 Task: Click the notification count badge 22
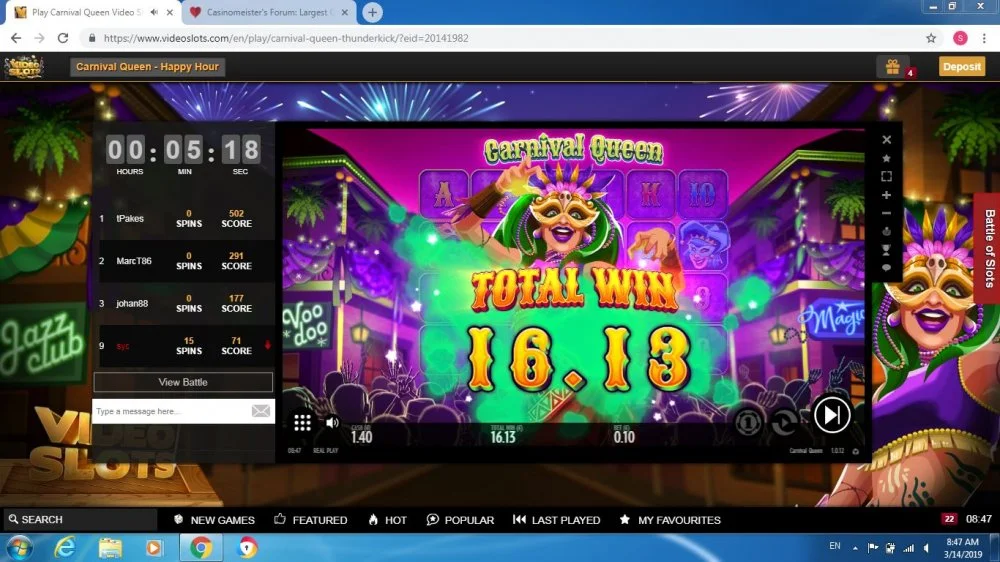pos(949,519)
